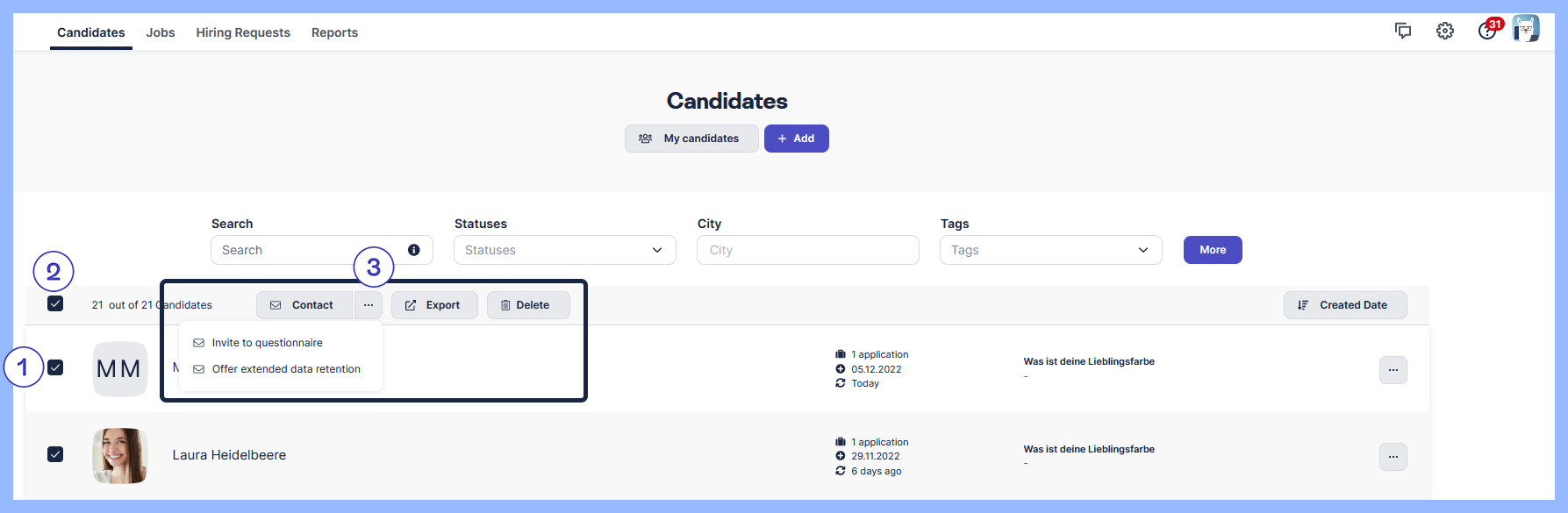Open the Created Date sort dropdown
This screenshot has width=1568, height=513.
point(1345,305)
